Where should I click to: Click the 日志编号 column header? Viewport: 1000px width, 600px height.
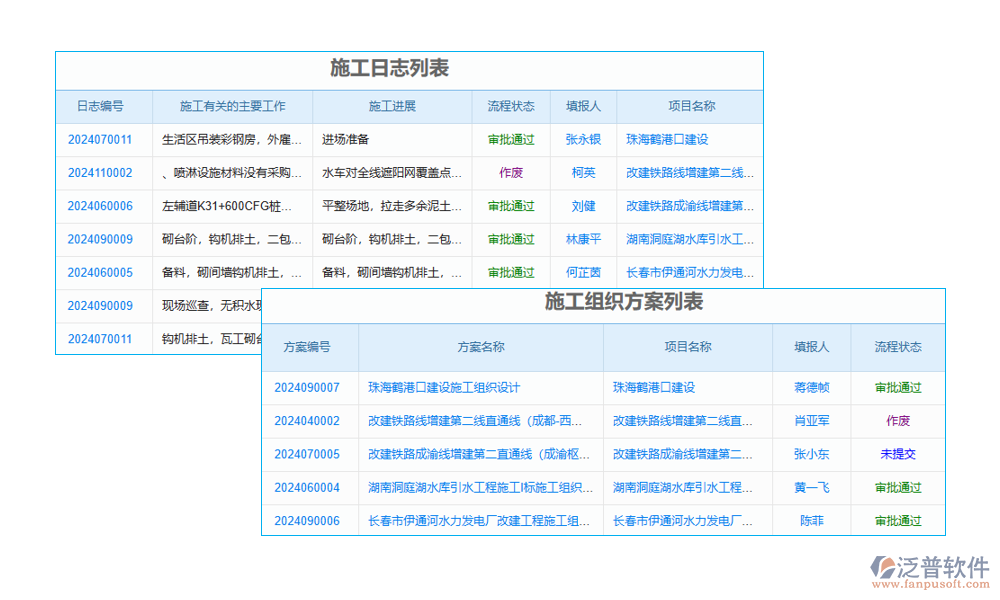click(100, 106)
